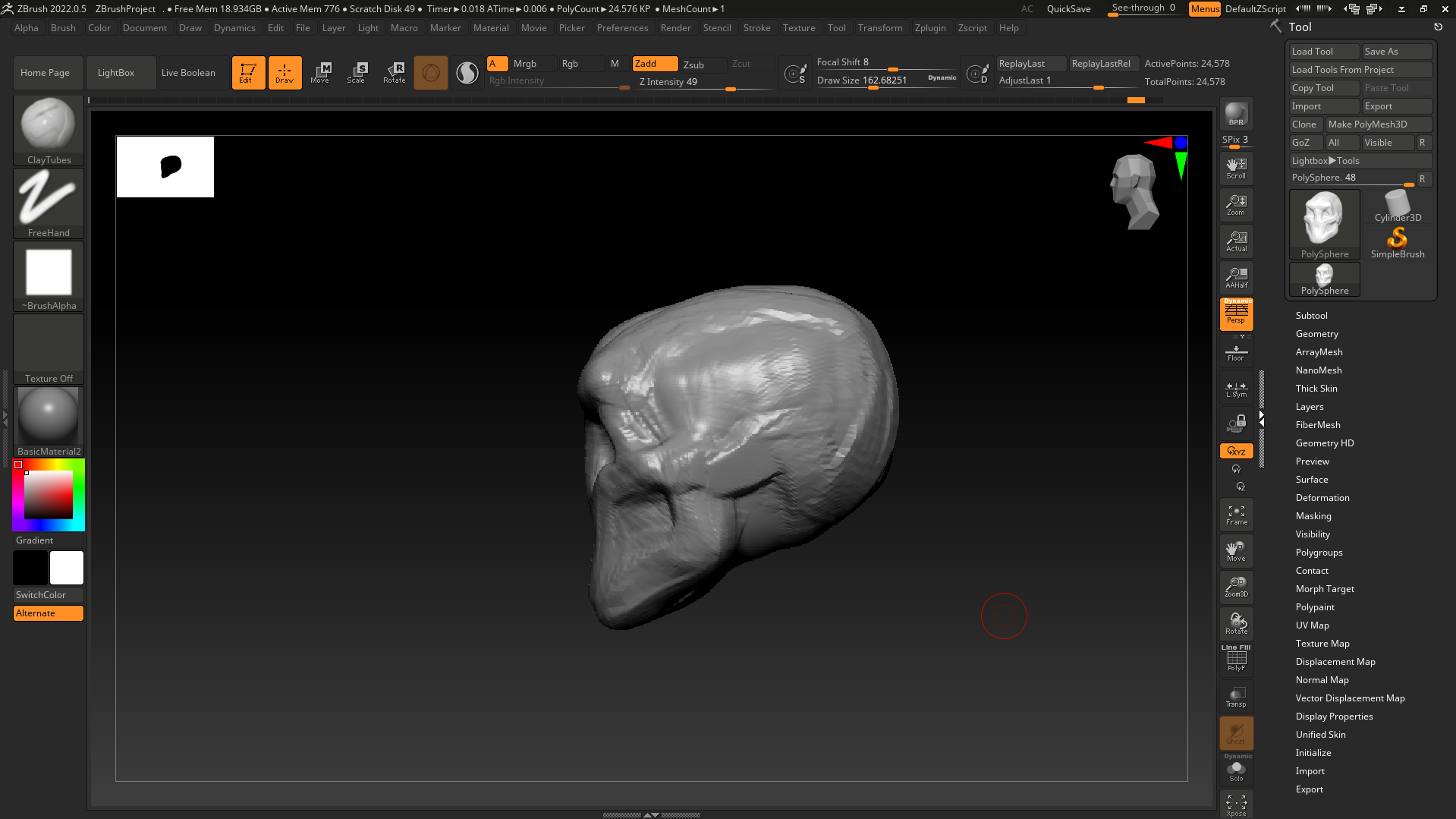The width and height of the screenshot is (1456, 819).
Task: Select the Rotate tool in top shelf
Action: 395,73
